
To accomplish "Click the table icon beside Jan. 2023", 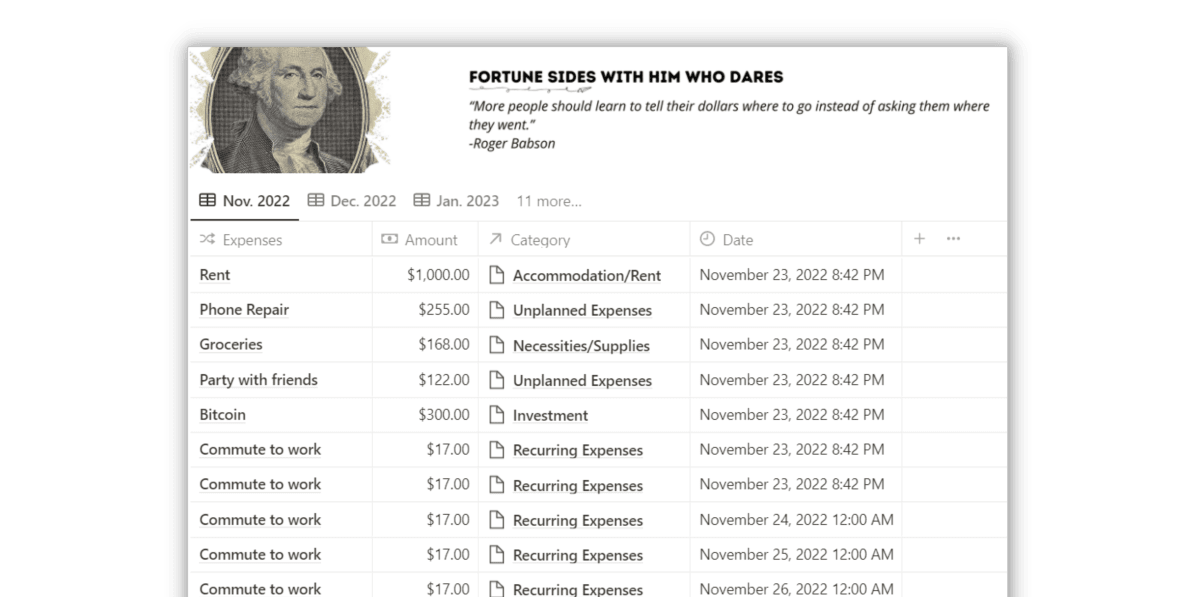I will [421, 200].
